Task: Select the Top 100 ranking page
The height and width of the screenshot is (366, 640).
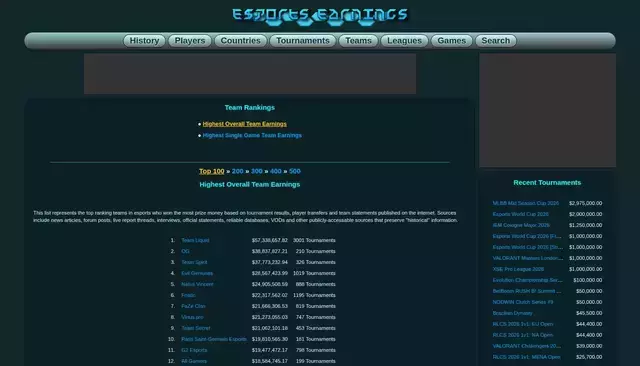Action: pyautogui.click(x=211, y=171)
